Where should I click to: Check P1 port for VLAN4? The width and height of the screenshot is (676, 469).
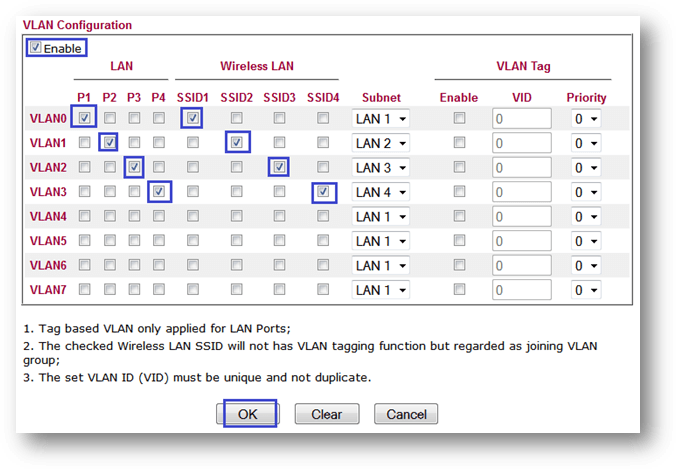coord(85,216)
